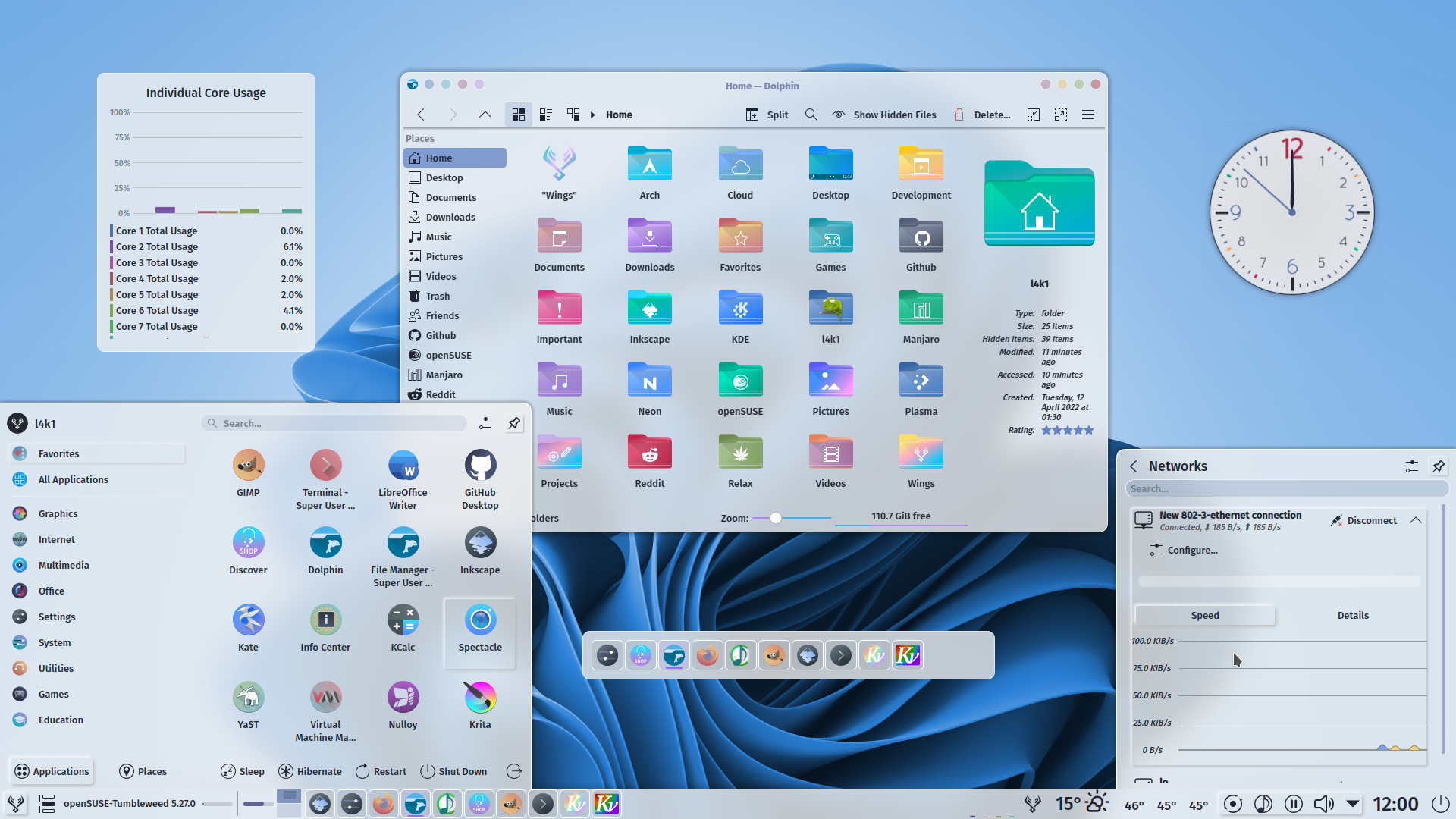Image resolution: width=1456 pixels, height=819 pixels.
Task: Click the media pause tray icon
Action: 1293,804
